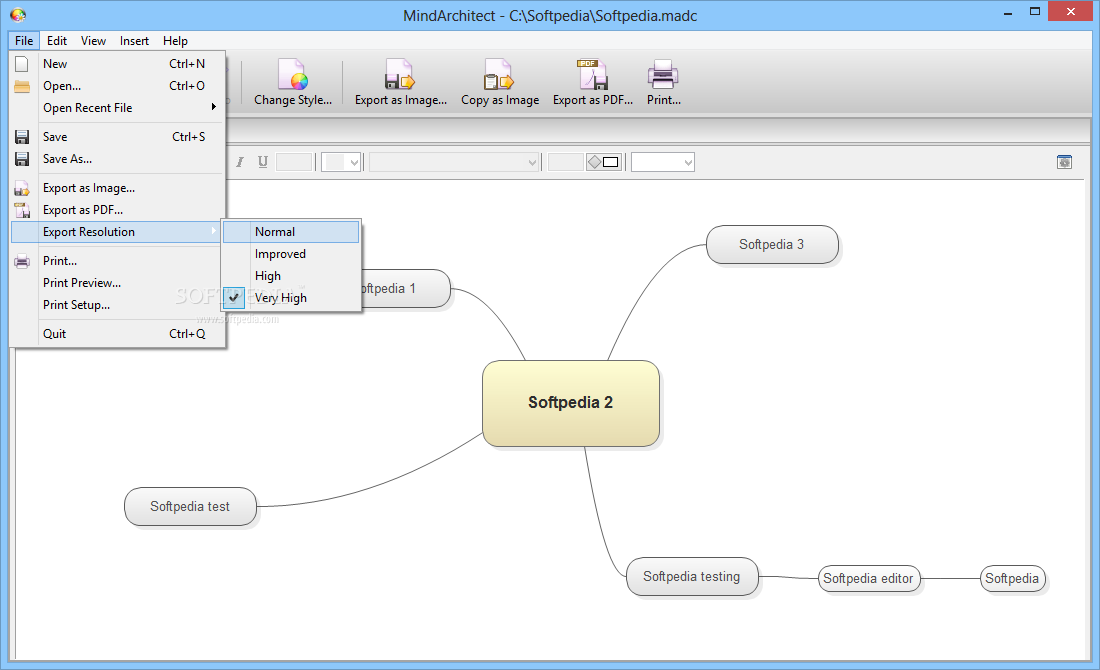Select the Softpedia 1 node
Viewport: 1100px width, 670px height.
coord(405,288)
